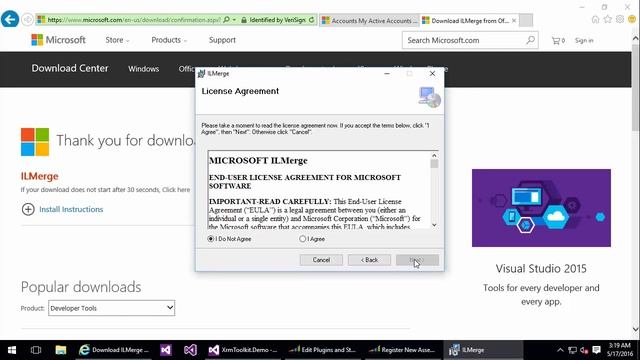Click the Visual Studio 2015 promo heading
The height and width of the screenshot is (360, 640).
(541, 269)
